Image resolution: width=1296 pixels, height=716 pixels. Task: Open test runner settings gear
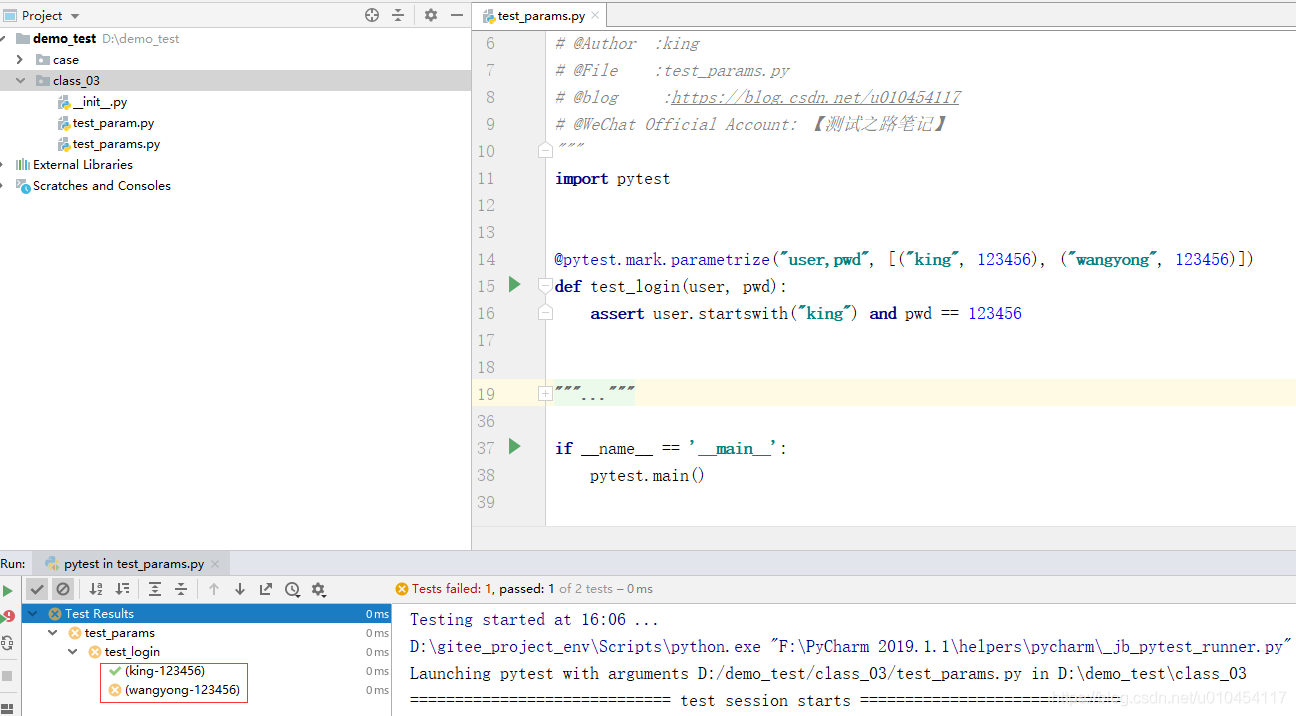click(x=318, y=589)
